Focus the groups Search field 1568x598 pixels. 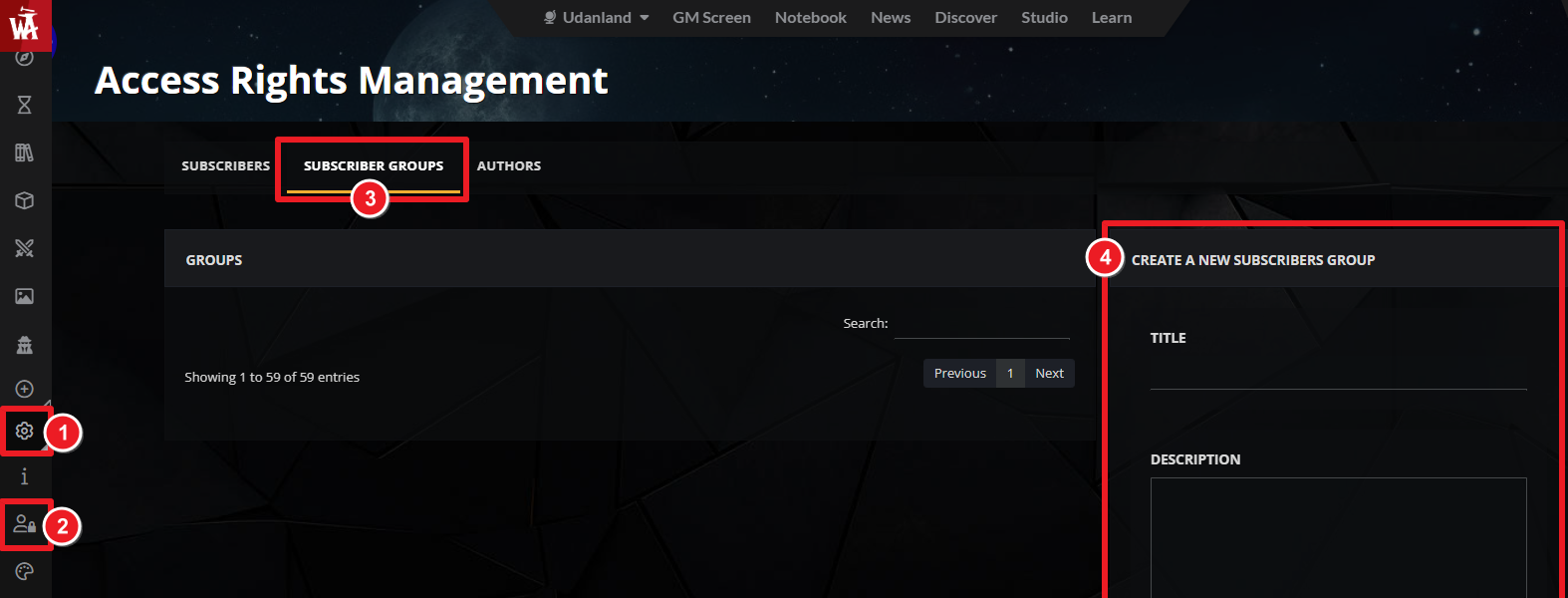[982, 324]
